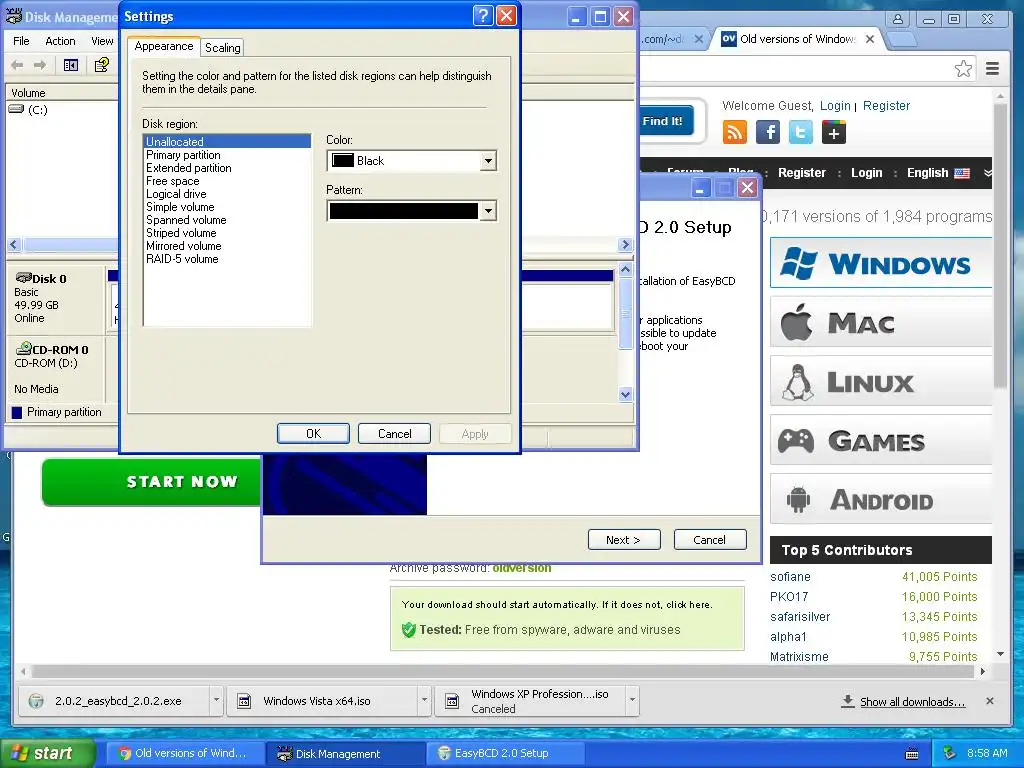Click the US flag language icon

tap(962, 173)
